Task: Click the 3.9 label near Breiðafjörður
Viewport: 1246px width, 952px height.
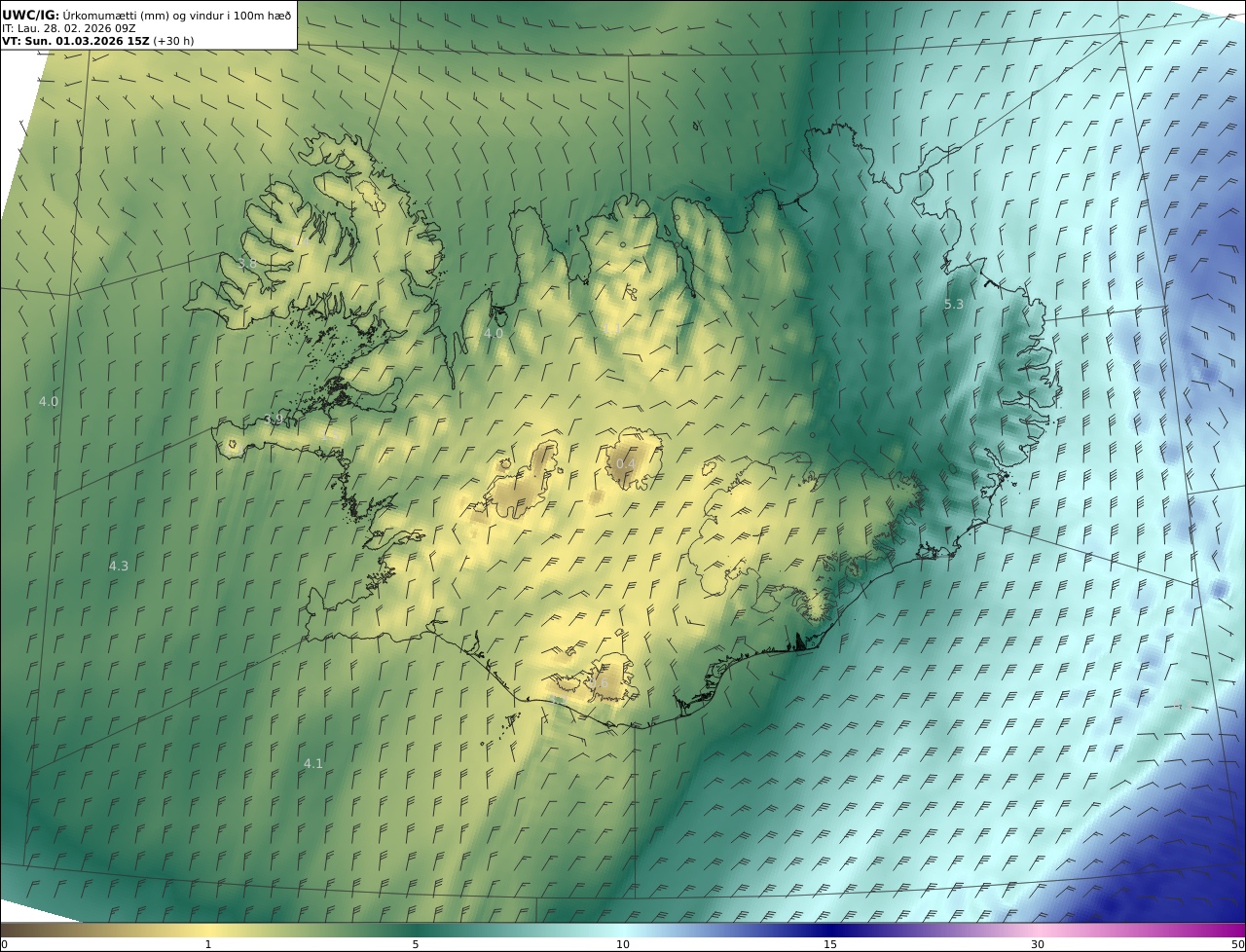Action: [x=274, y=420]
